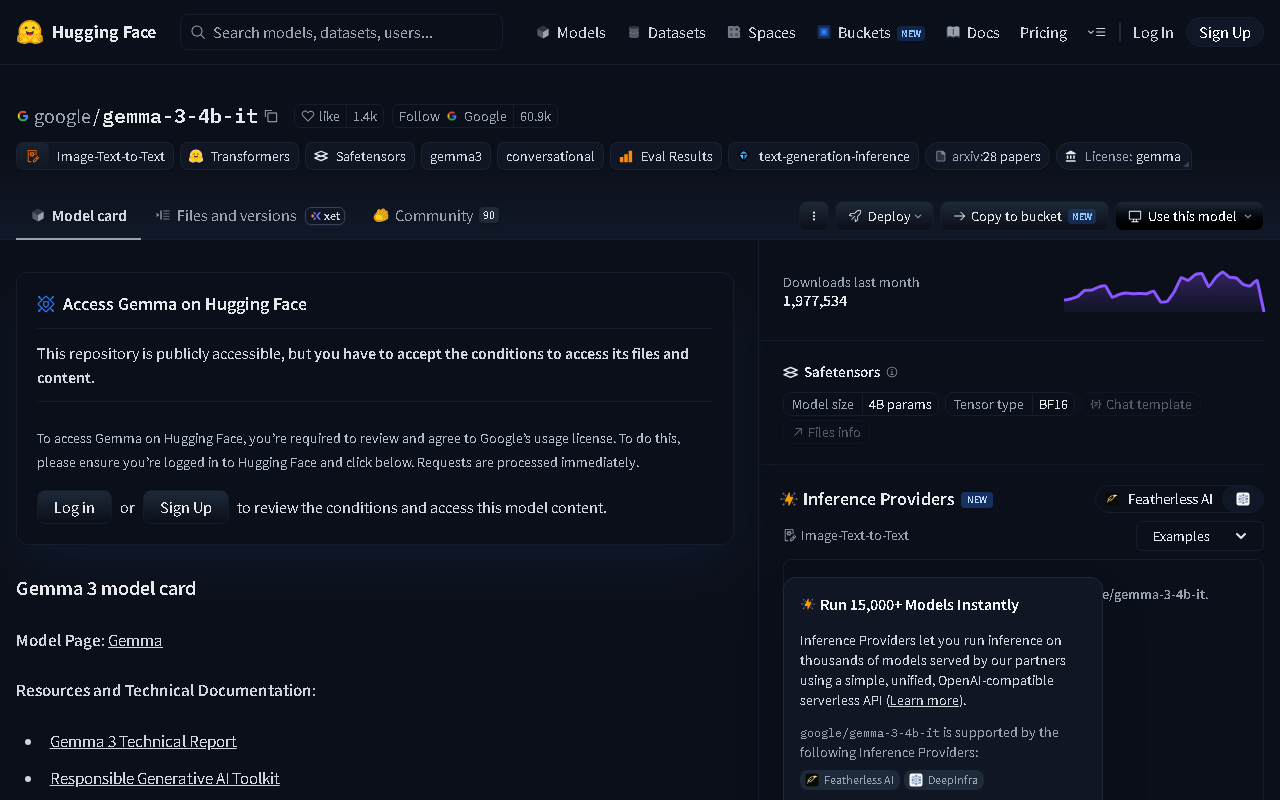Click the Image-Text-to-Text tag icon
1280x800 pixels.
[34, 156]
